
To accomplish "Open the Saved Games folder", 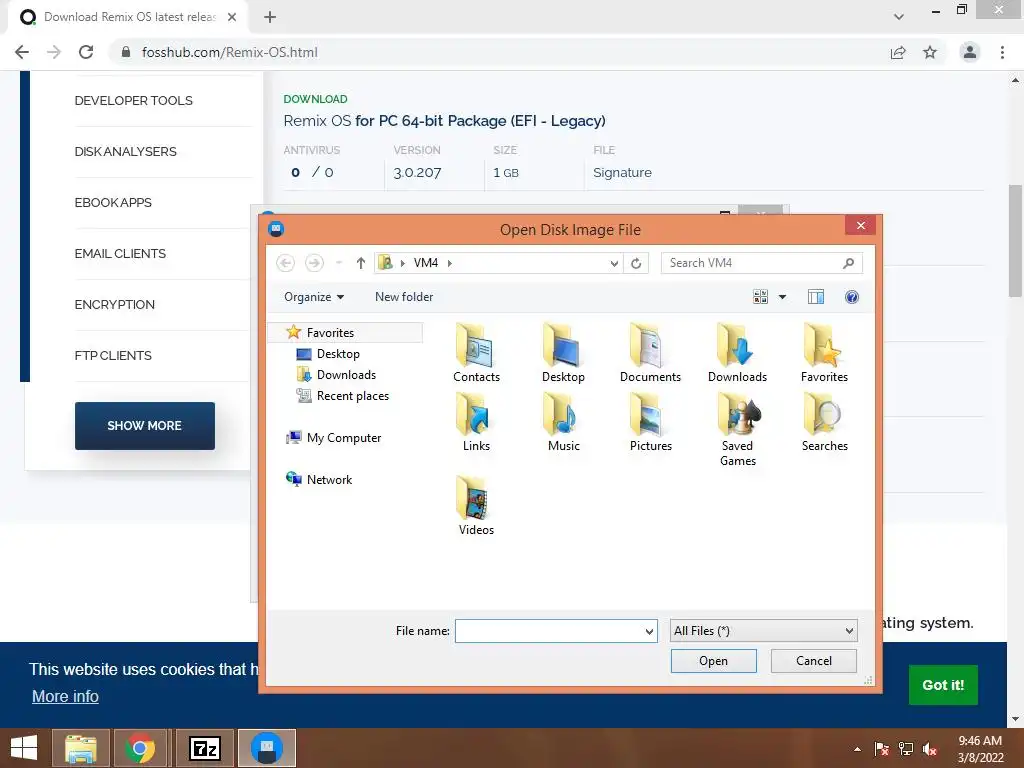I will pos(737,429).
